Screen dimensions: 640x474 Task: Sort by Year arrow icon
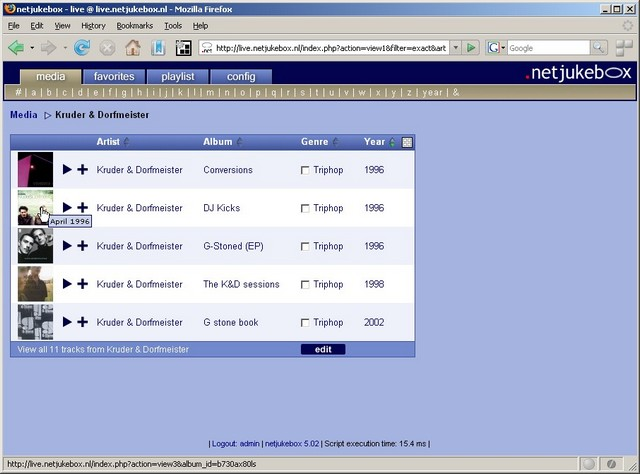(392, 142)
